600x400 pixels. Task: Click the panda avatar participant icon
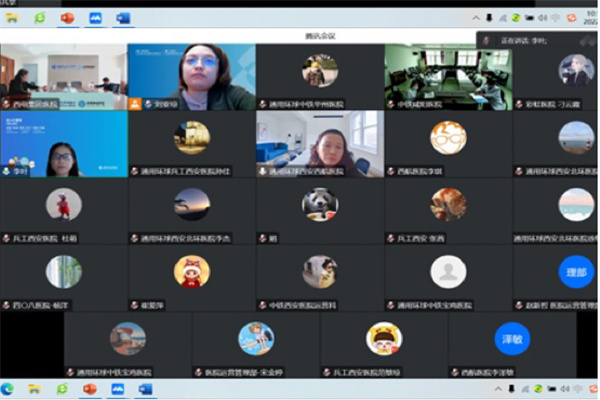(x=320, y=203)
